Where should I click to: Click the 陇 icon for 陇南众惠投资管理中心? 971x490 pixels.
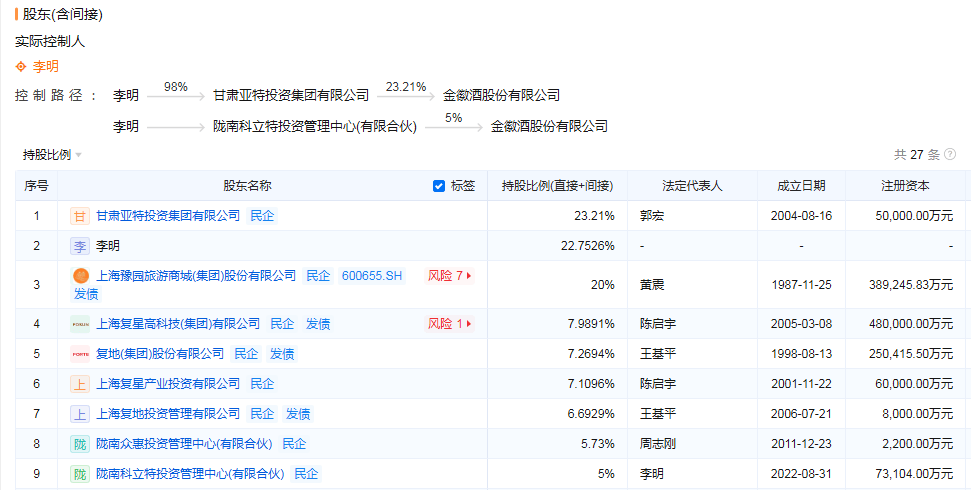(80, 444)
